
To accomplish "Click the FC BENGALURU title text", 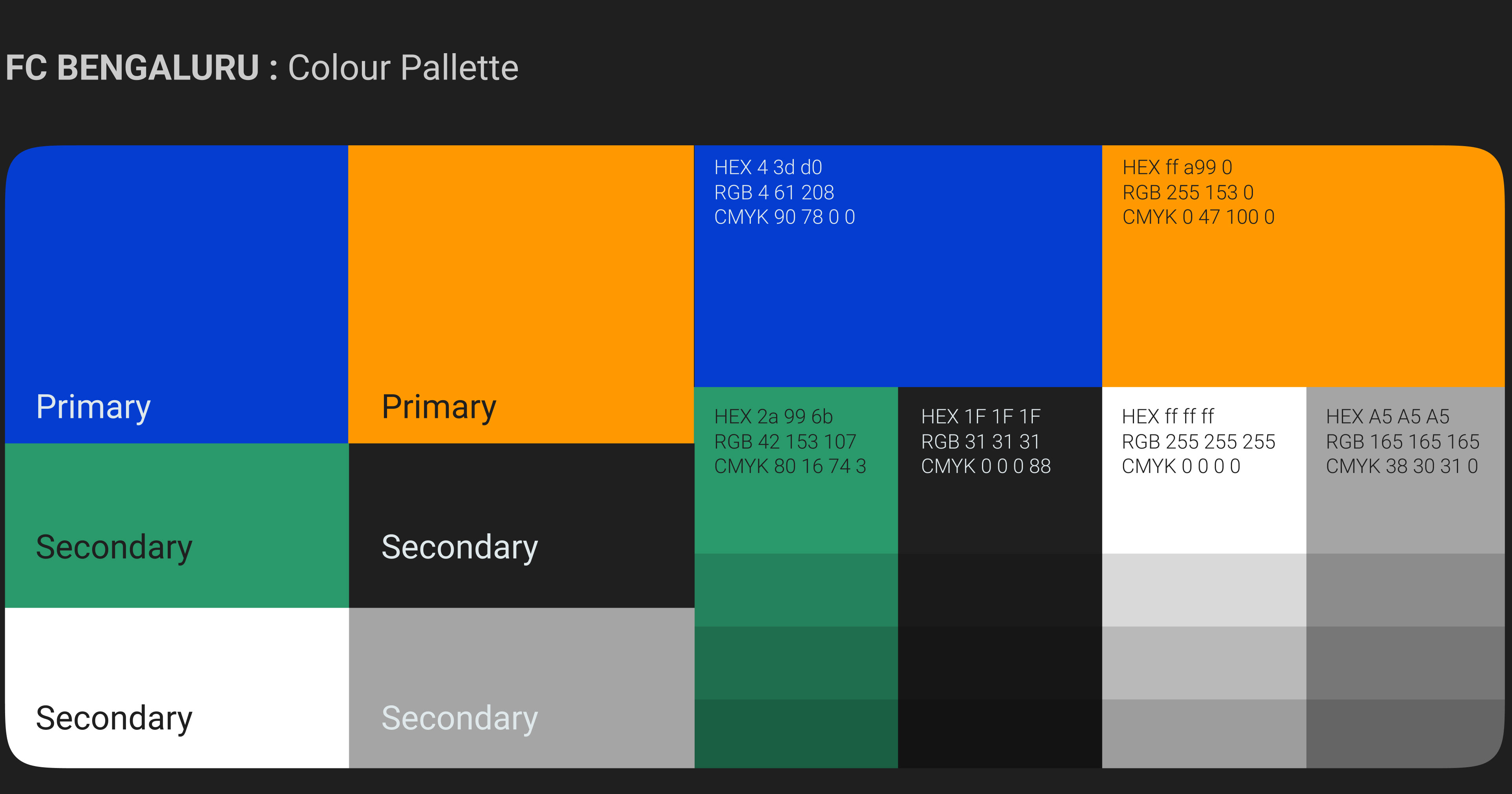I will (x=132, y=67).
